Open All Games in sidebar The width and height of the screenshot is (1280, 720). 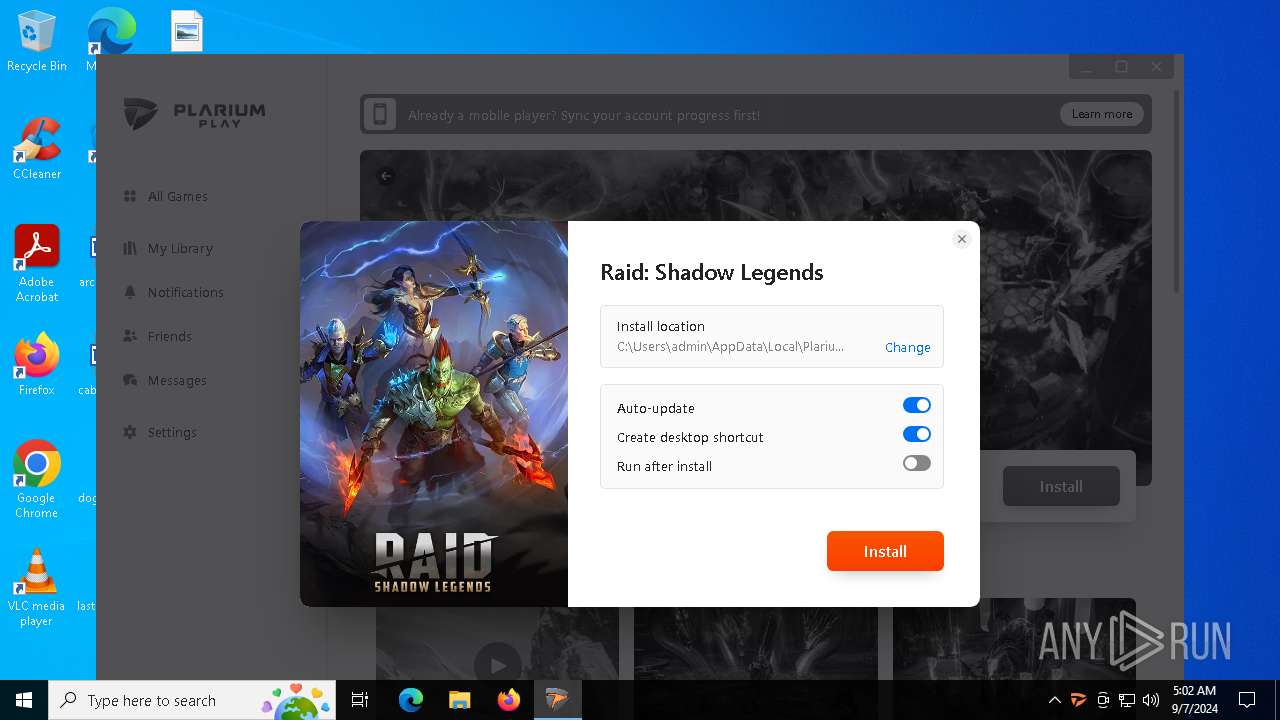pos(177,196)
